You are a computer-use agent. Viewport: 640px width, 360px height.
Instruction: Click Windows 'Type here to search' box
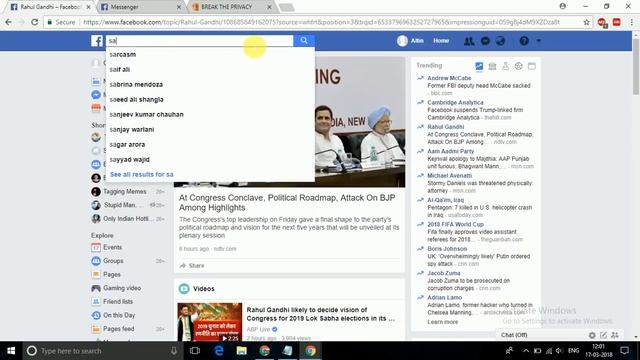click(102, 351)
